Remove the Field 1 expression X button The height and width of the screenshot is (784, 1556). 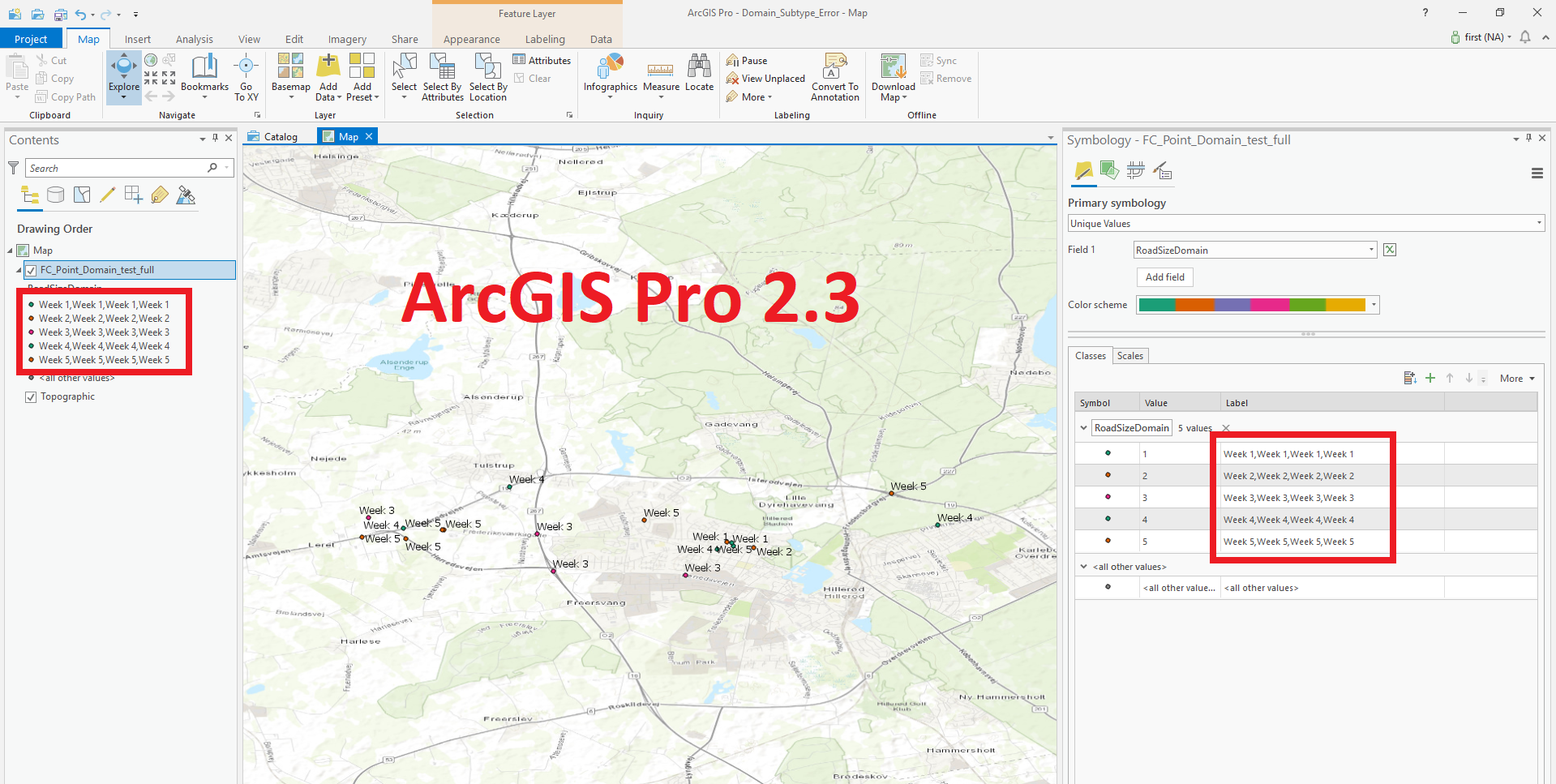1390,250
